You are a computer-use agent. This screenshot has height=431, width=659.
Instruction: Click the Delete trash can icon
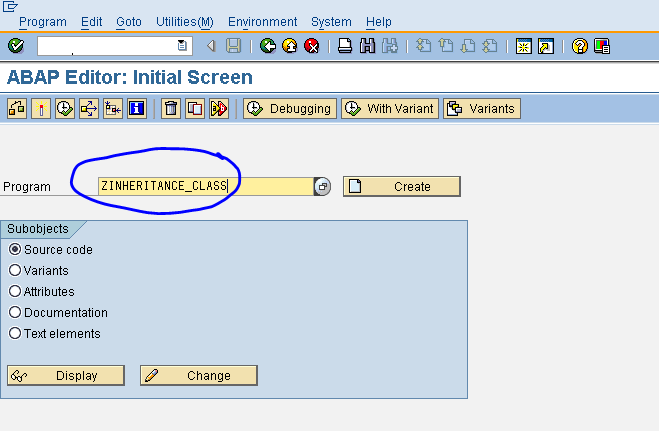click(x=171, y=109)
